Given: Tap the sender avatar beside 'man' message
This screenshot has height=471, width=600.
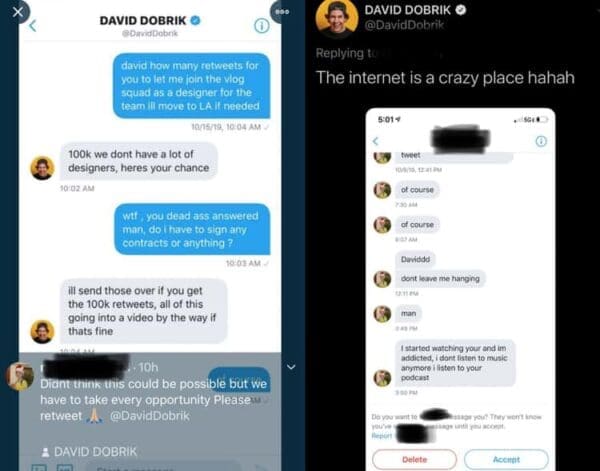Looking at the screenshot, I should [382, 314].
